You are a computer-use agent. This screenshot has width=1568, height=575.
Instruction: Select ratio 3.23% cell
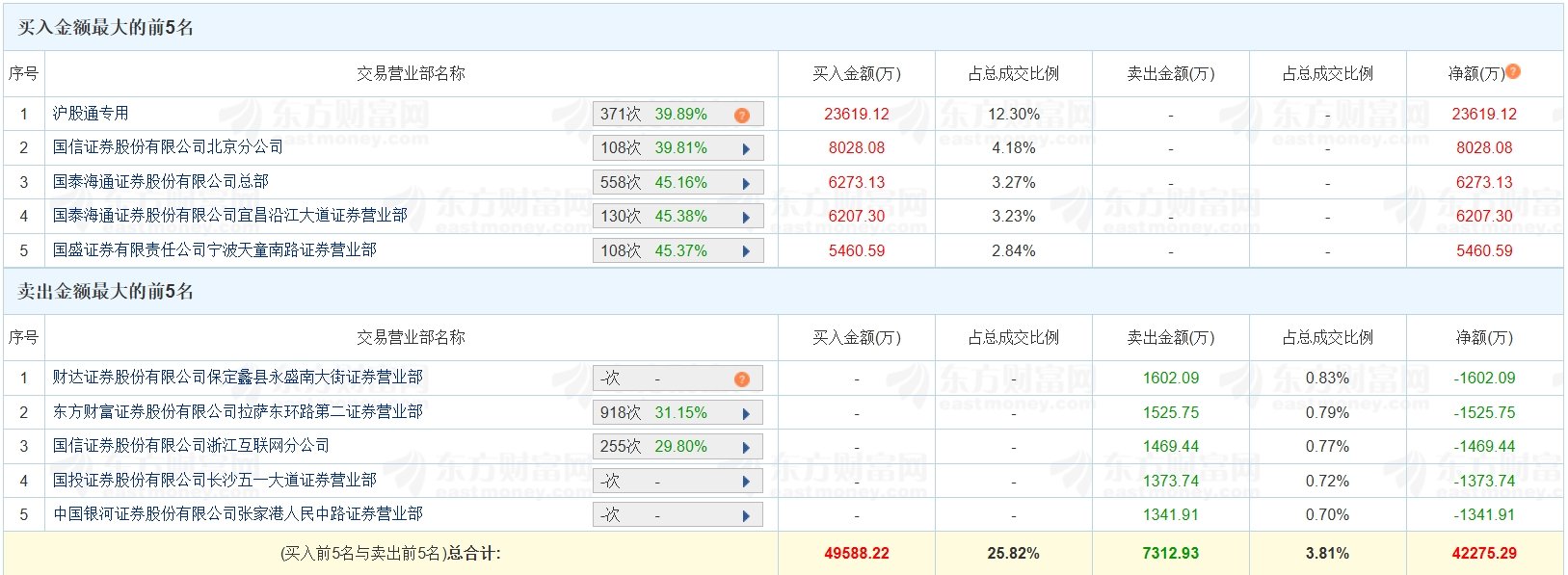(1014, 217)
